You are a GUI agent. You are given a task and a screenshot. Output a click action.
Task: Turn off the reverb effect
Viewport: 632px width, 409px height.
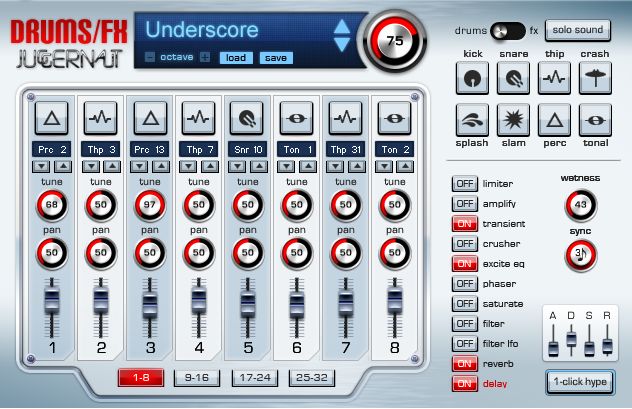tap(465, 364)
